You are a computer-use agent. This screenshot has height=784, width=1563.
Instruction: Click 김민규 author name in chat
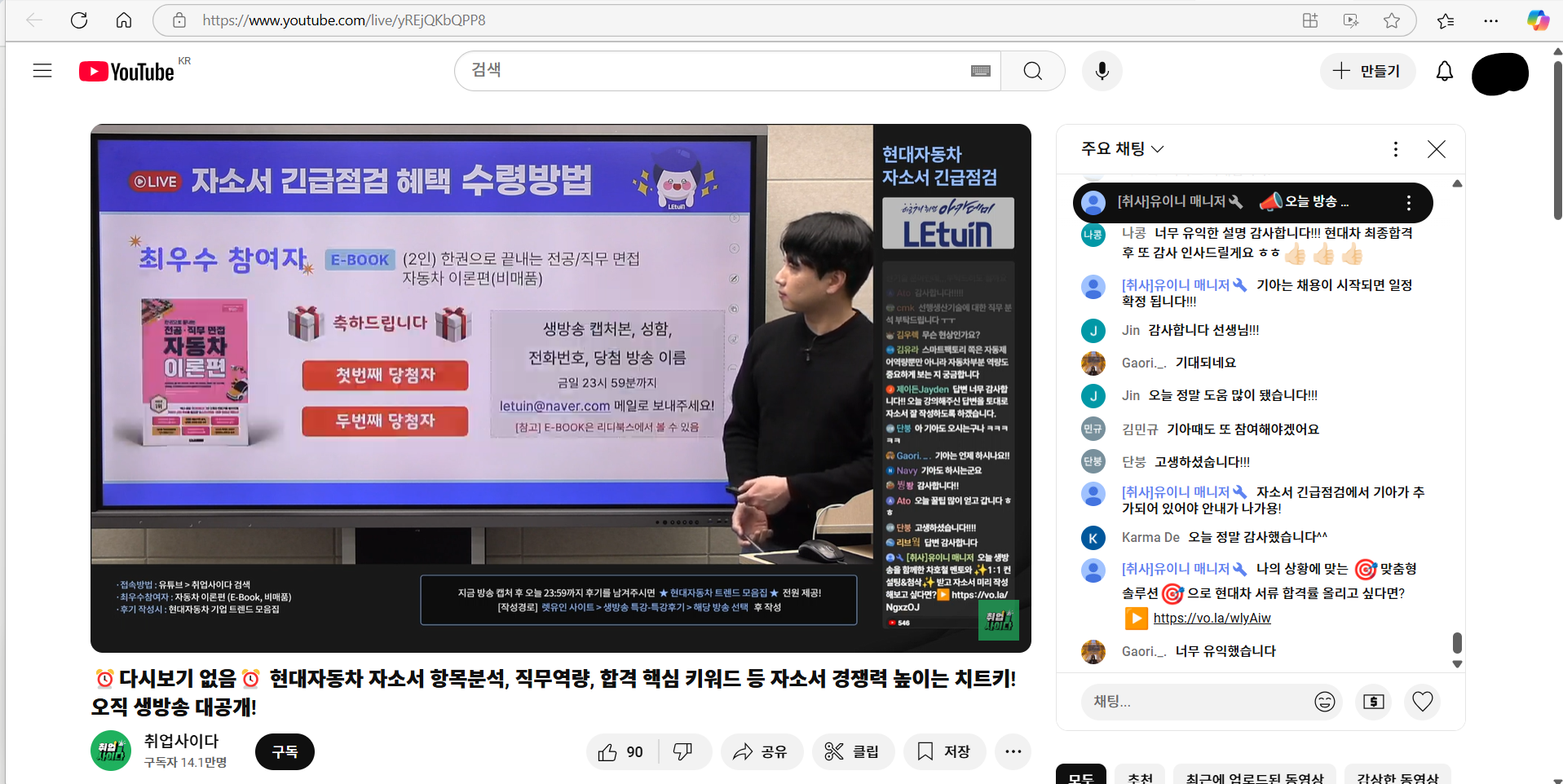[1140, 429]
